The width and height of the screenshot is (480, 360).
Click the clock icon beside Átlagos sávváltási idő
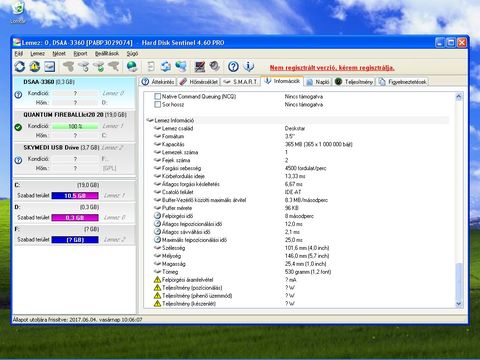(157, 232)
